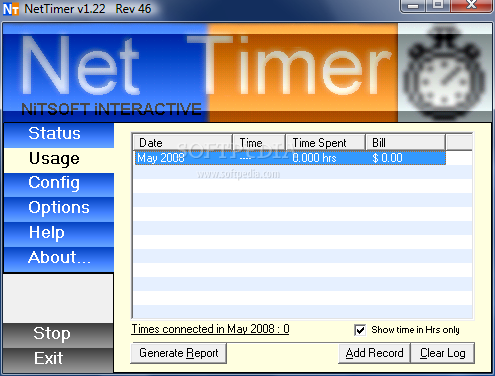Click Add Record
This screenshot has height=376, width=495.
pos(374,353)
